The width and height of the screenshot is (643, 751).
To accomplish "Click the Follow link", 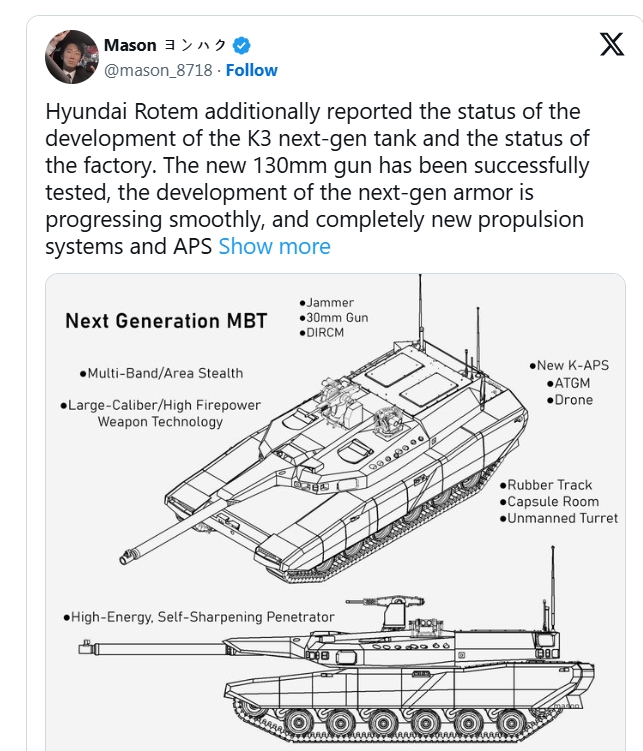I will coord(252,70).
